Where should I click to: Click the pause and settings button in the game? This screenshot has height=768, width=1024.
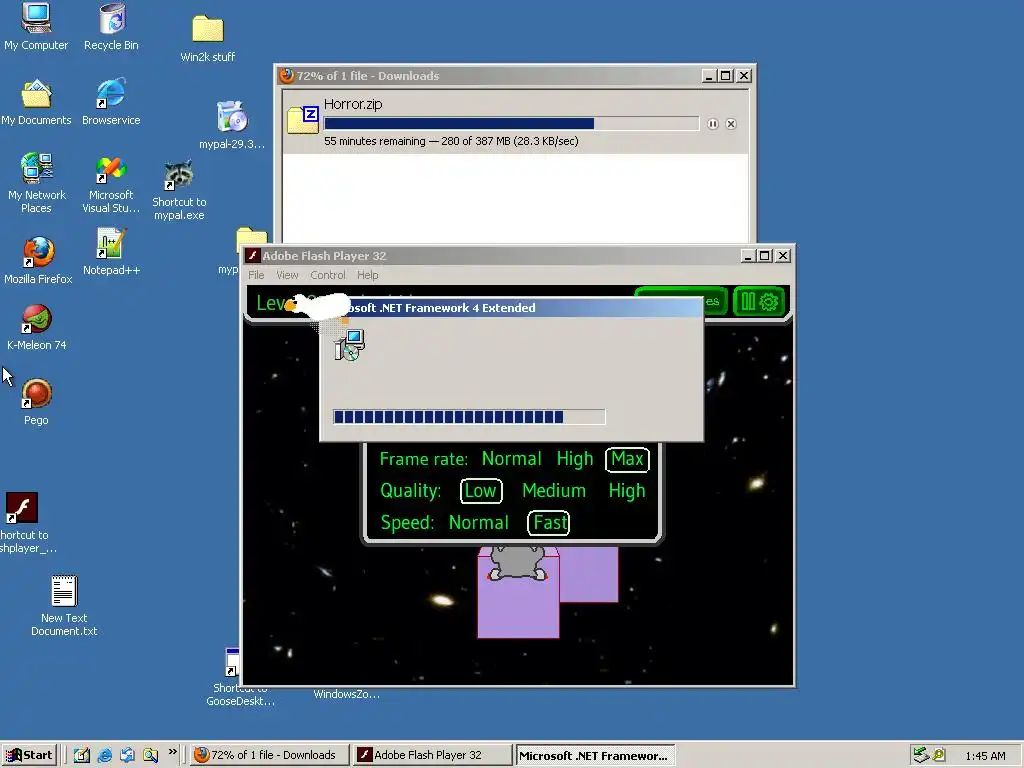click(x=758, y=302)
